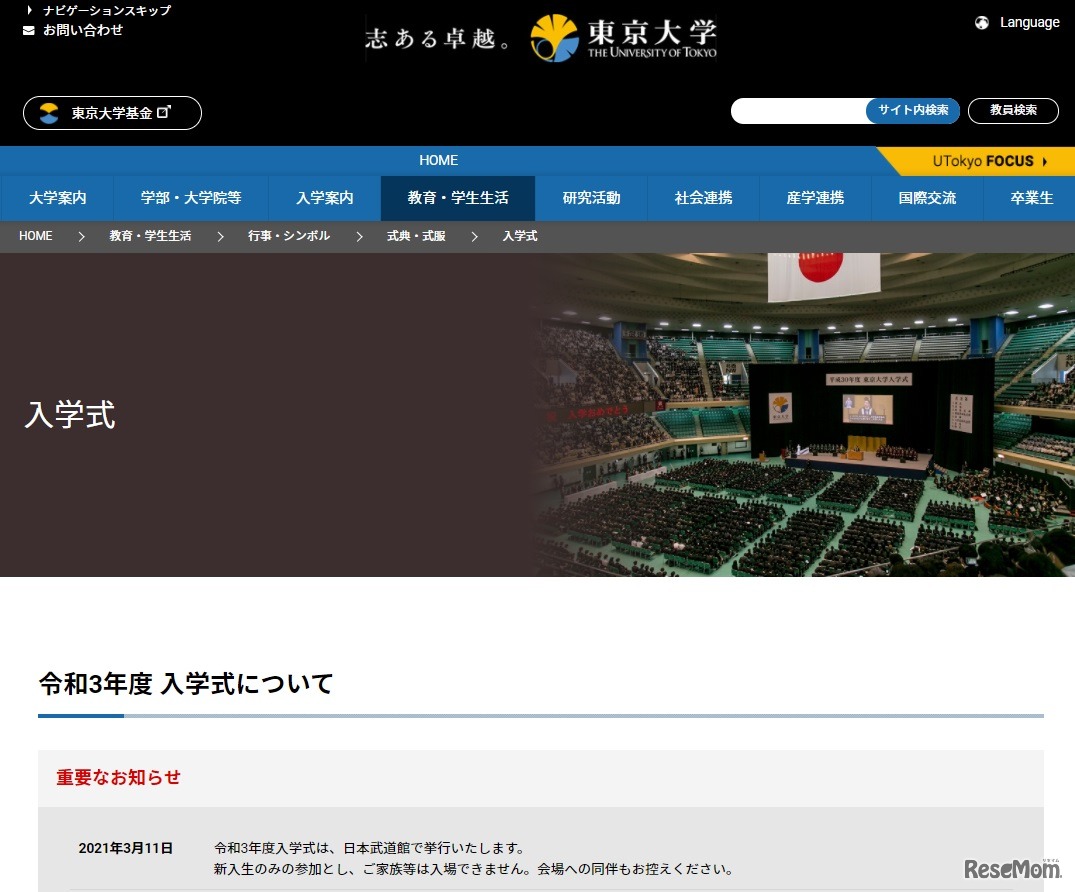Go to HOME in the breadcrumb

coord(36,236)
